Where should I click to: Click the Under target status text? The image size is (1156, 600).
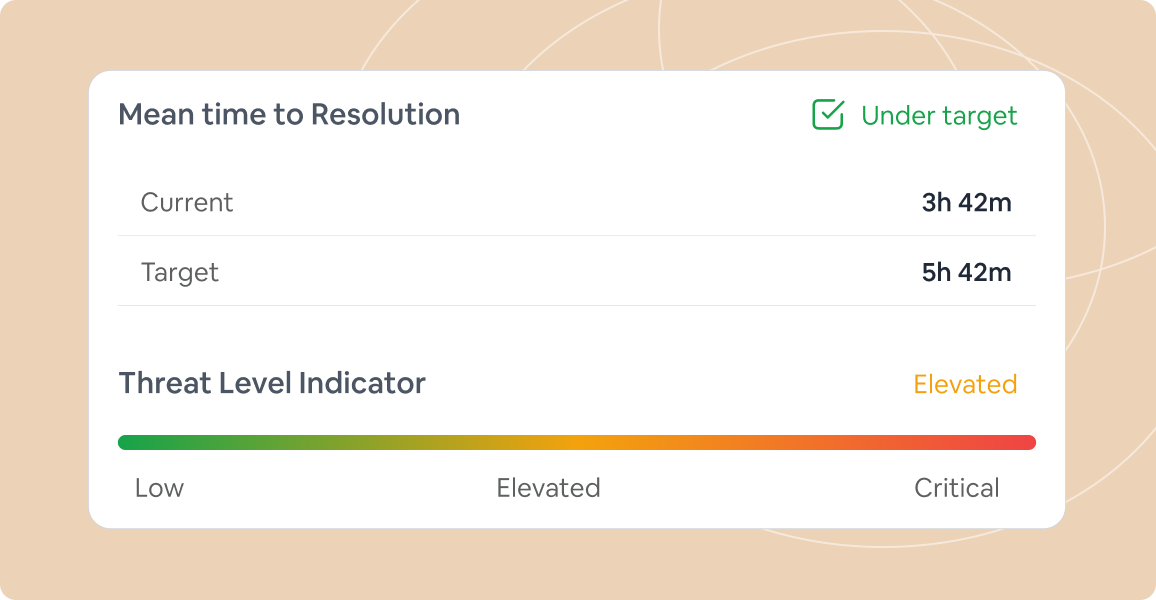click(x=938, y=116)
